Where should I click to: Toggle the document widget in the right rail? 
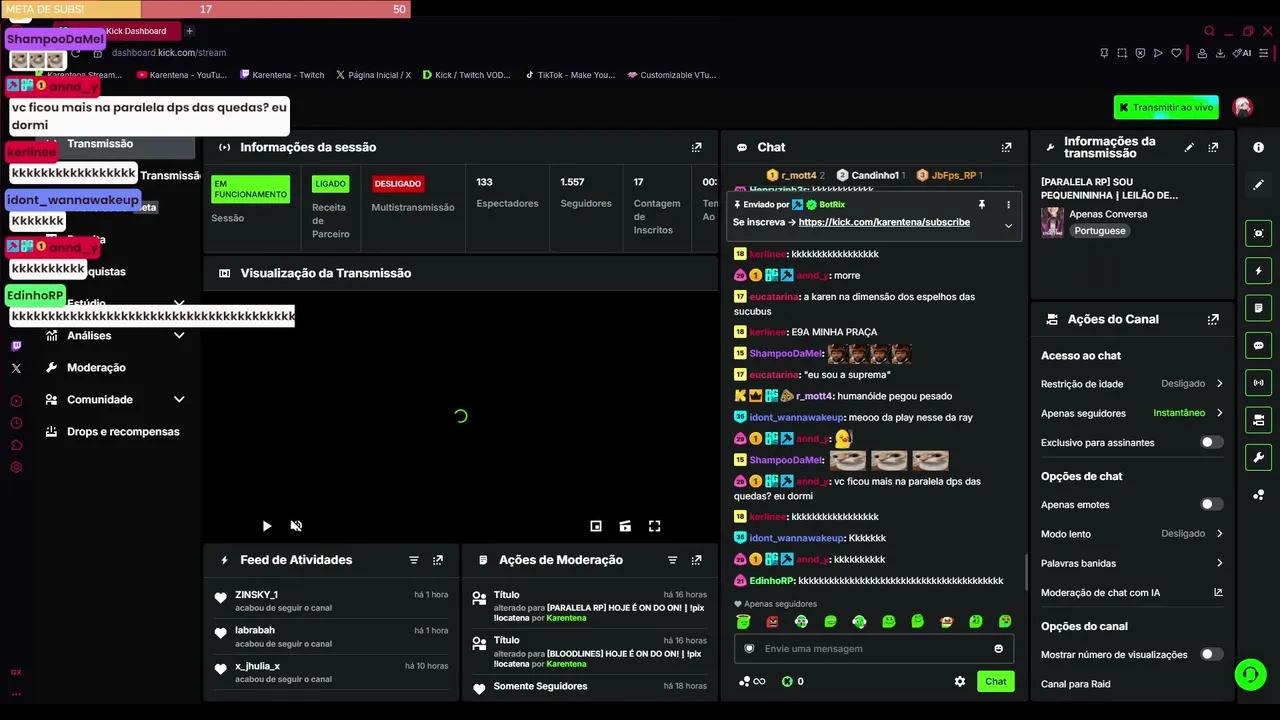[1258, 308]
